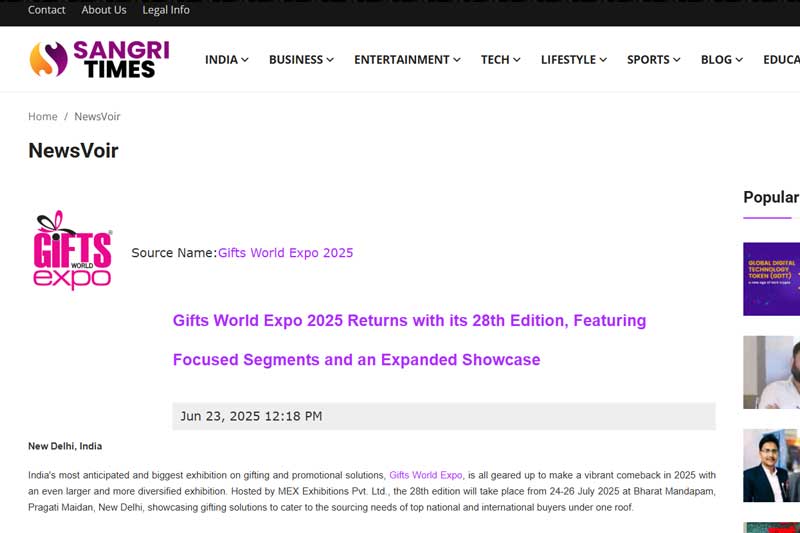Open the ENTERTAINMENT menu item
800x533 pixels.
(x=402, y=60)
